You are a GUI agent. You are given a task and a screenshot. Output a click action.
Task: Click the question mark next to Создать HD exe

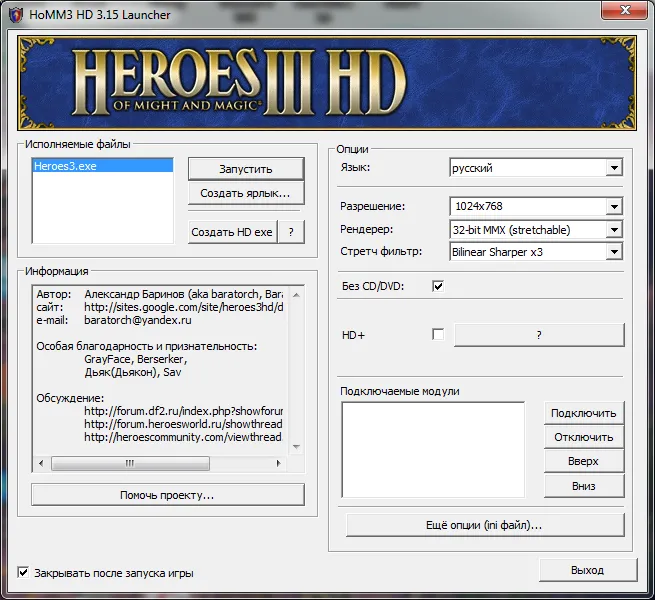pyautogui.click(x=290, y=232)
